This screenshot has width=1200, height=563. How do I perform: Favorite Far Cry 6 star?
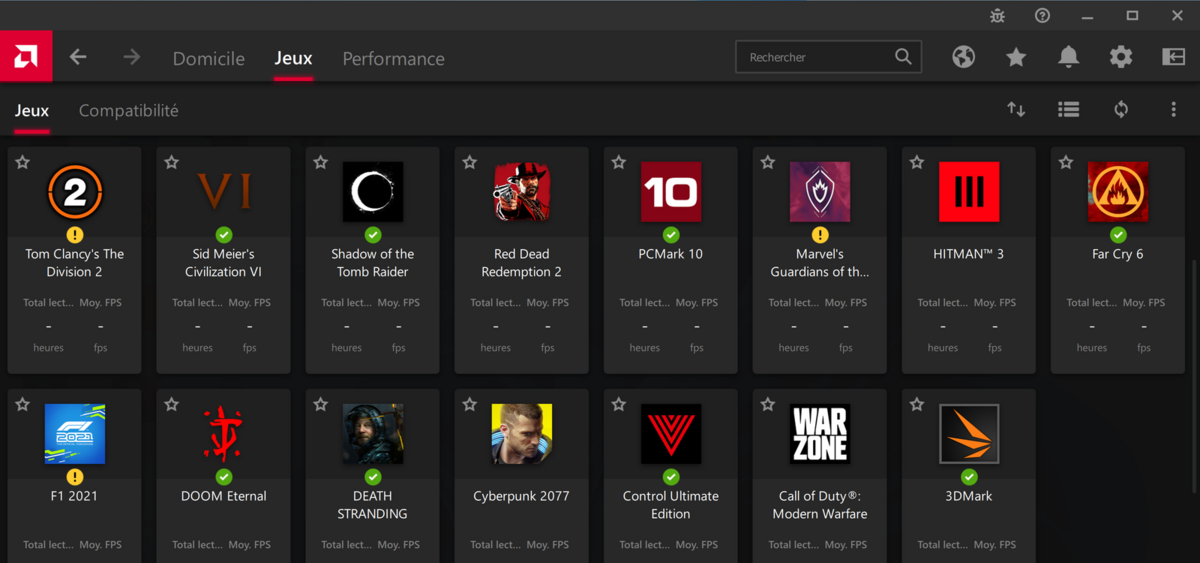[1066, 162]
